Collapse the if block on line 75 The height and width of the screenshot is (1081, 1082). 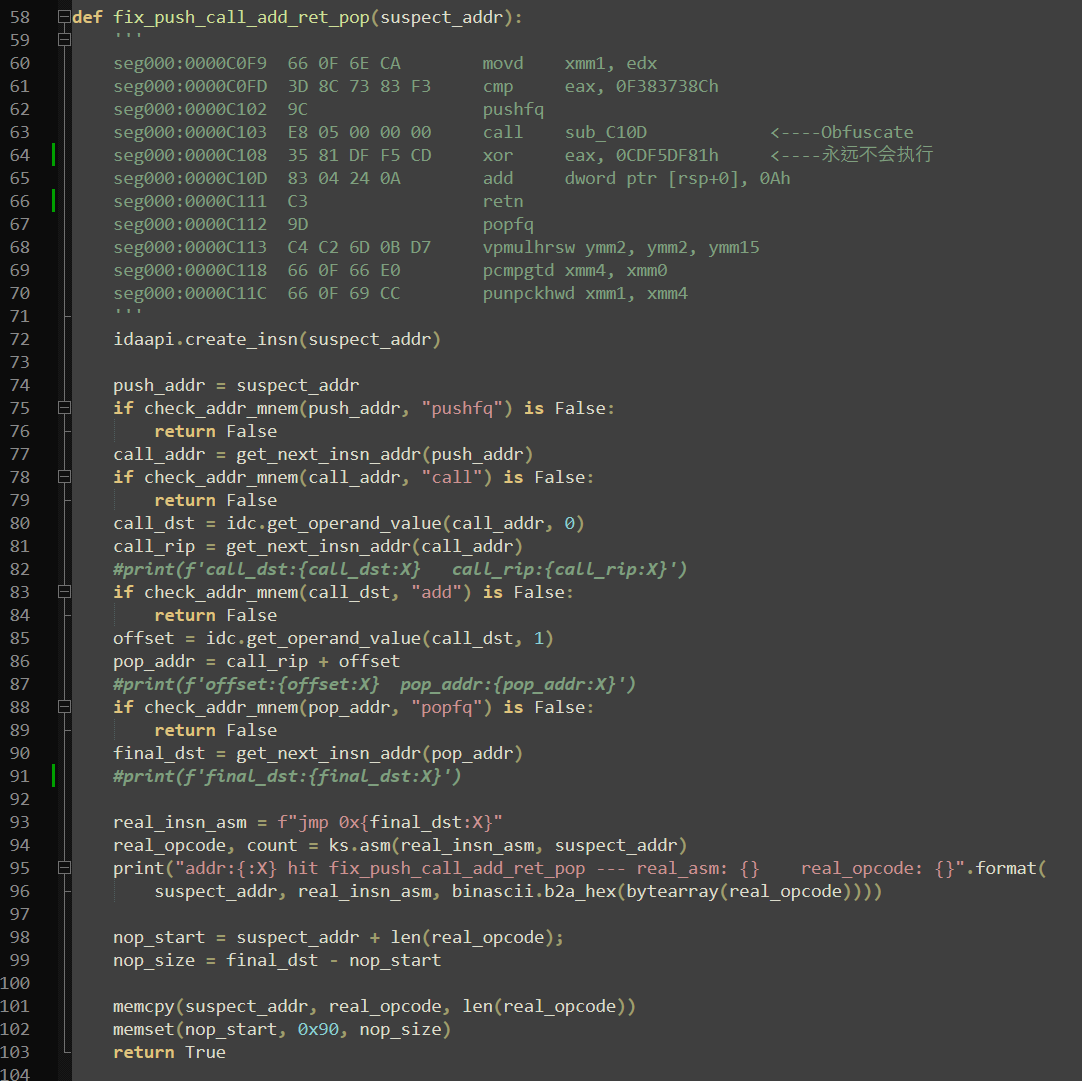coord(64,408)
